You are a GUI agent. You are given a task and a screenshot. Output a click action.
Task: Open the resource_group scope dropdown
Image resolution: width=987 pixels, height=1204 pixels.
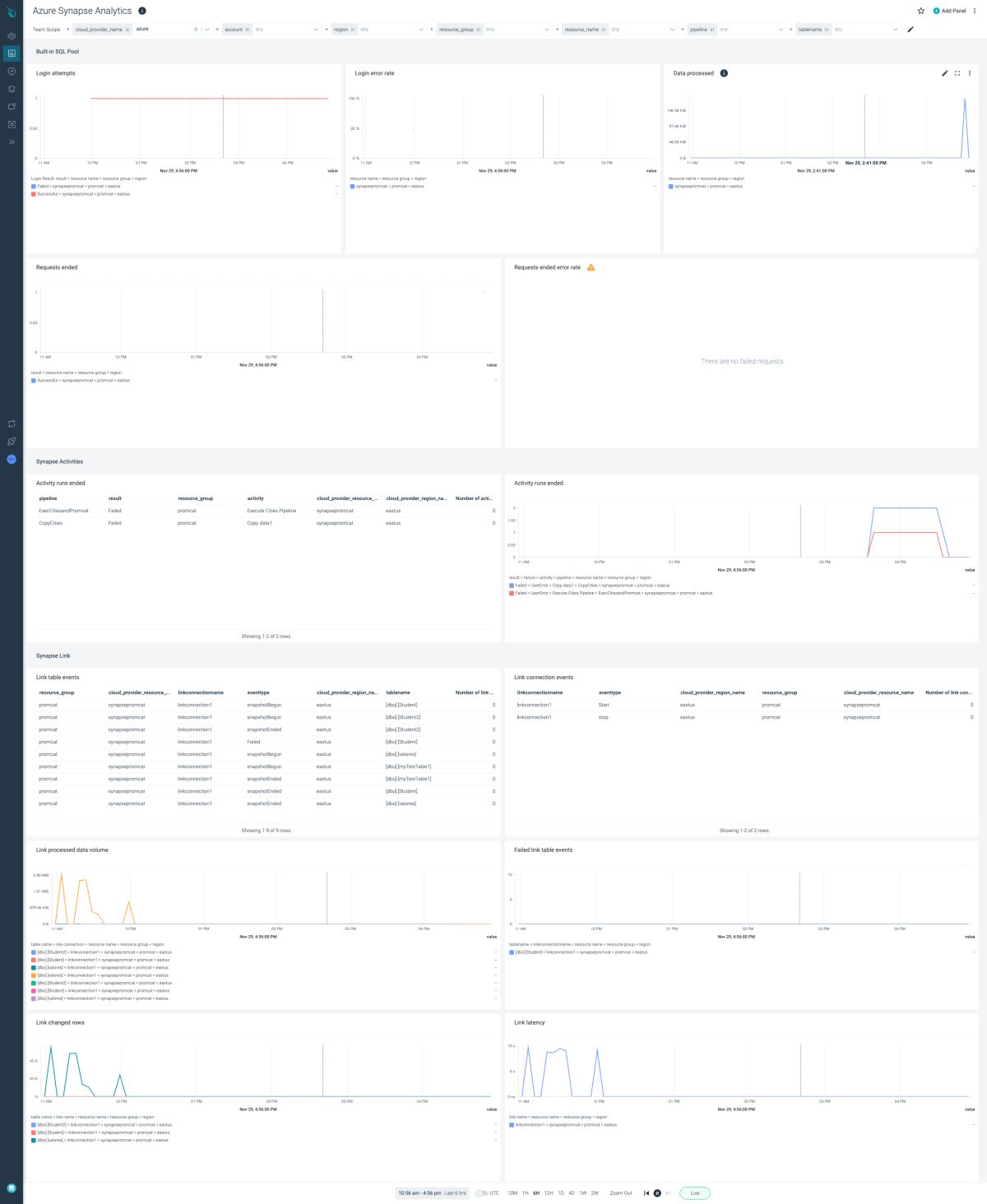point(547,30)
